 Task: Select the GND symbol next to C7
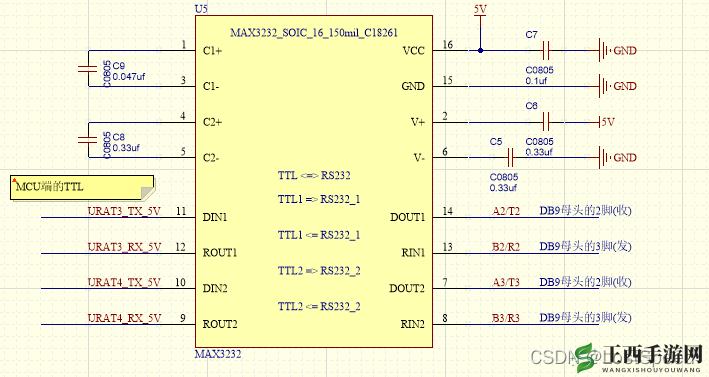pyautogui.click(x=617, y=50)
